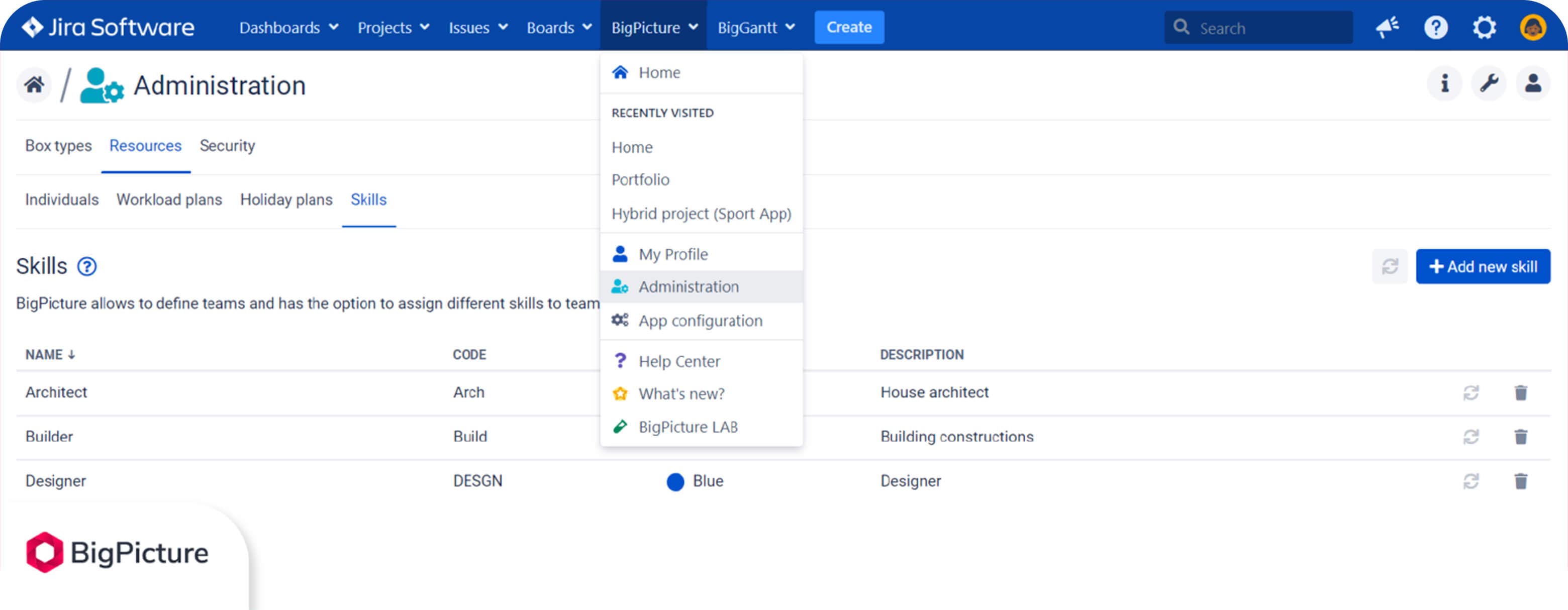Open BigPicture LAB menu entry
The height and width of the screenshot is (610, 1568).
(701, 427)
